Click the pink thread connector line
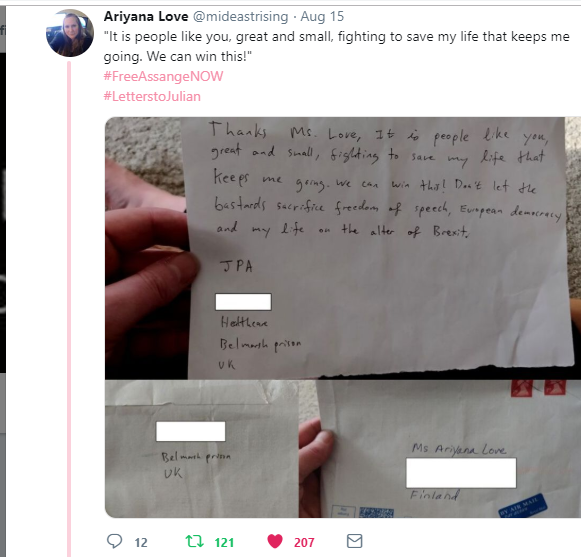 point(69,309)
